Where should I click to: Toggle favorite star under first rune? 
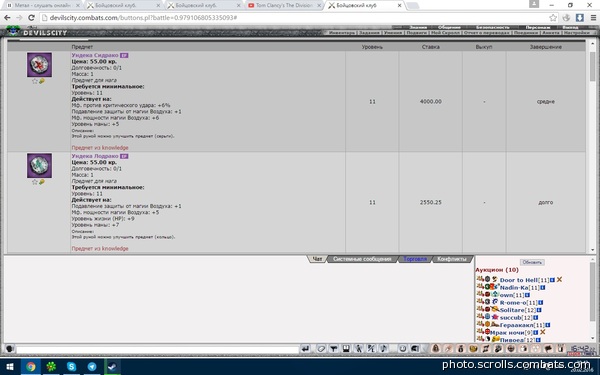coord(35,81)
